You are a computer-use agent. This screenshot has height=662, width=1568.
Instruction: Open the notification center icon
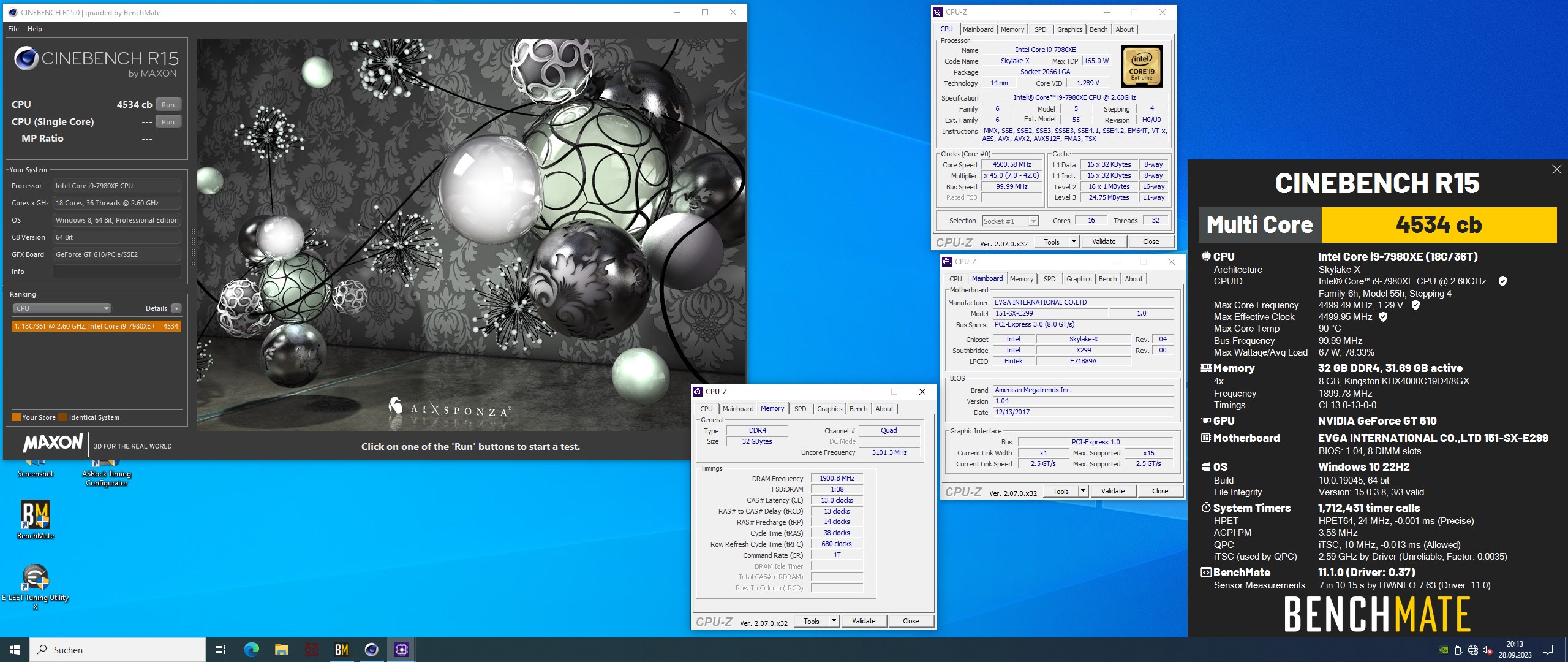(x=1548, y=650)
